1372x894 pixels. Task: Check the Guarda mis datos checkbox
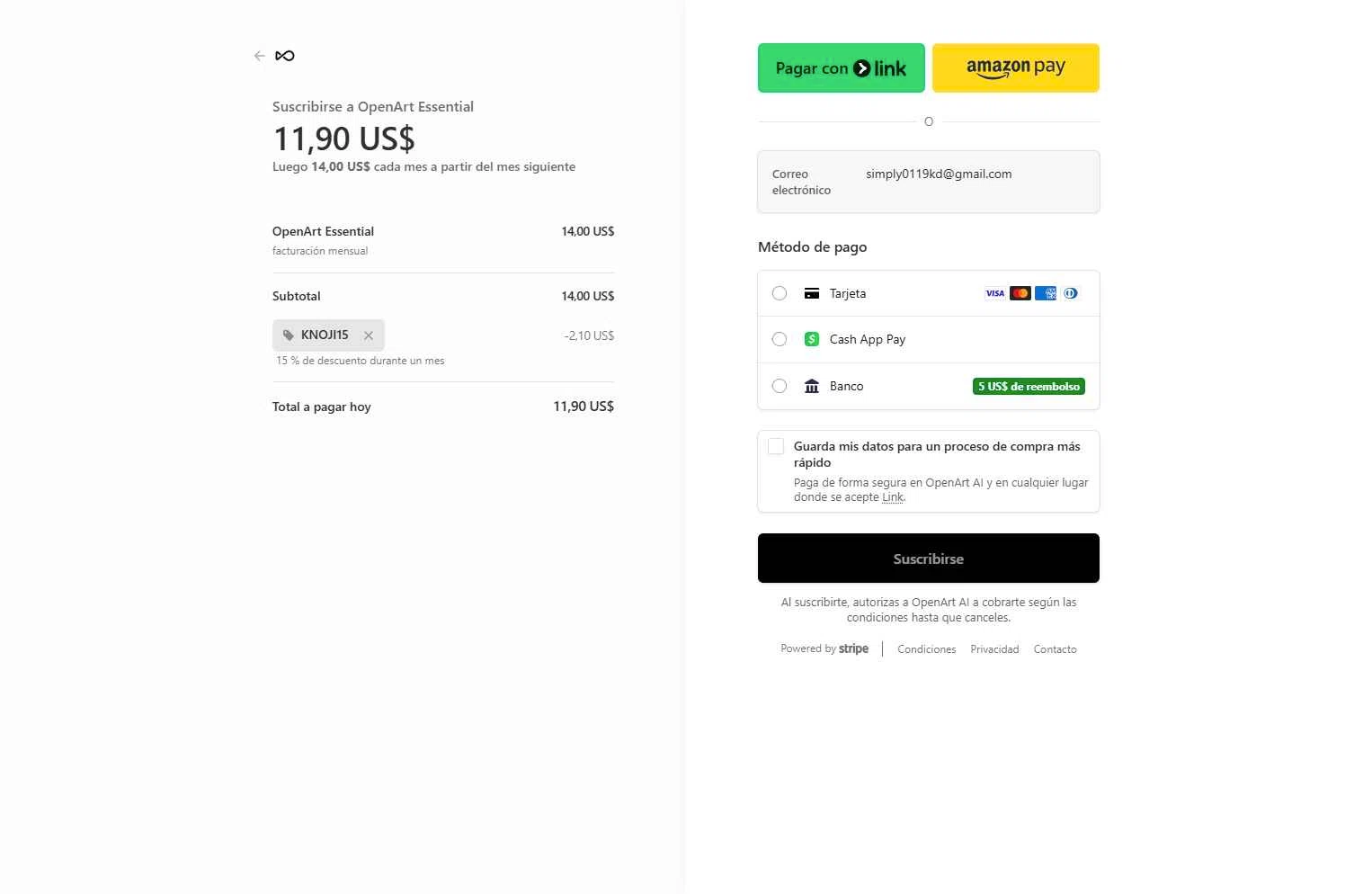pyautogui.click(x=776, y=446)
